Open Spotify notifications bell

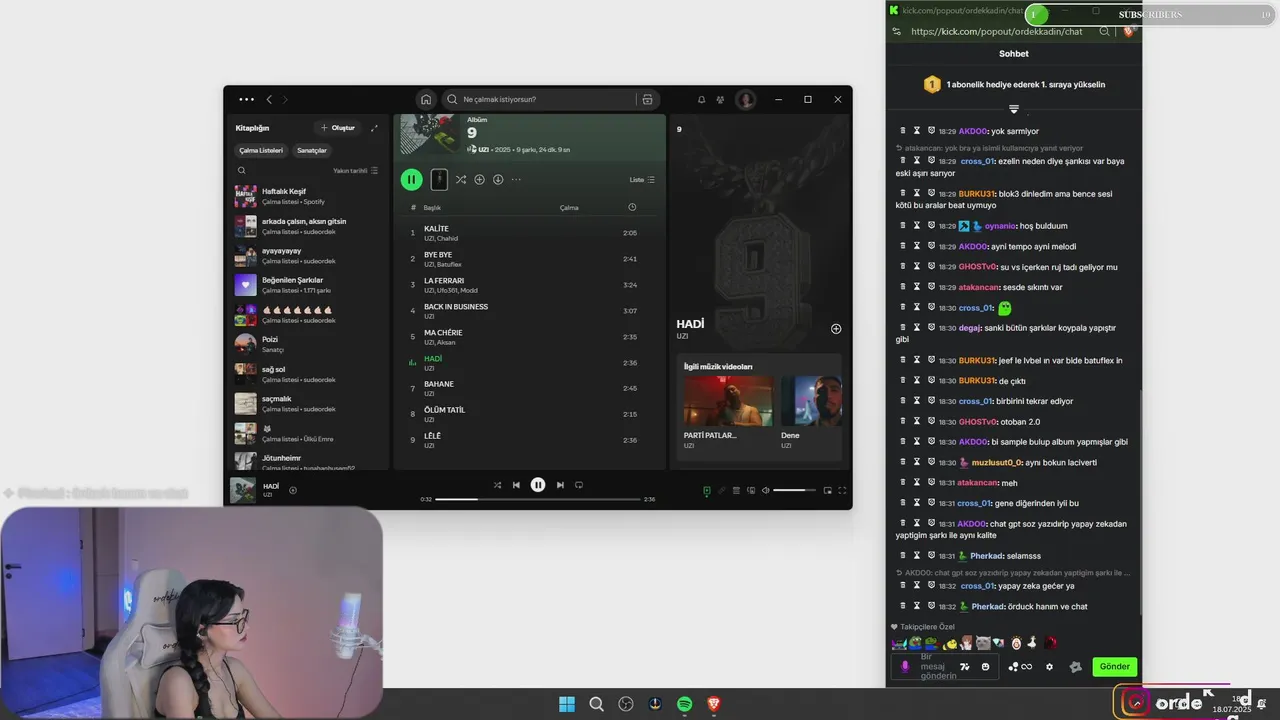pyautogui.click(x=701, y=100)
